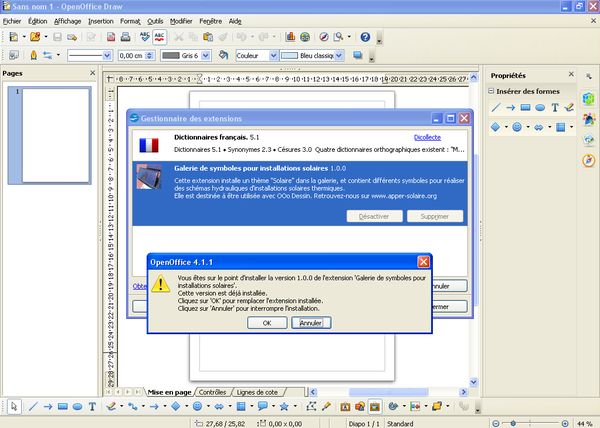Select Line shape in Propriétés panel
This screenshot has height=428, width=600.
[x=496, y=107]
